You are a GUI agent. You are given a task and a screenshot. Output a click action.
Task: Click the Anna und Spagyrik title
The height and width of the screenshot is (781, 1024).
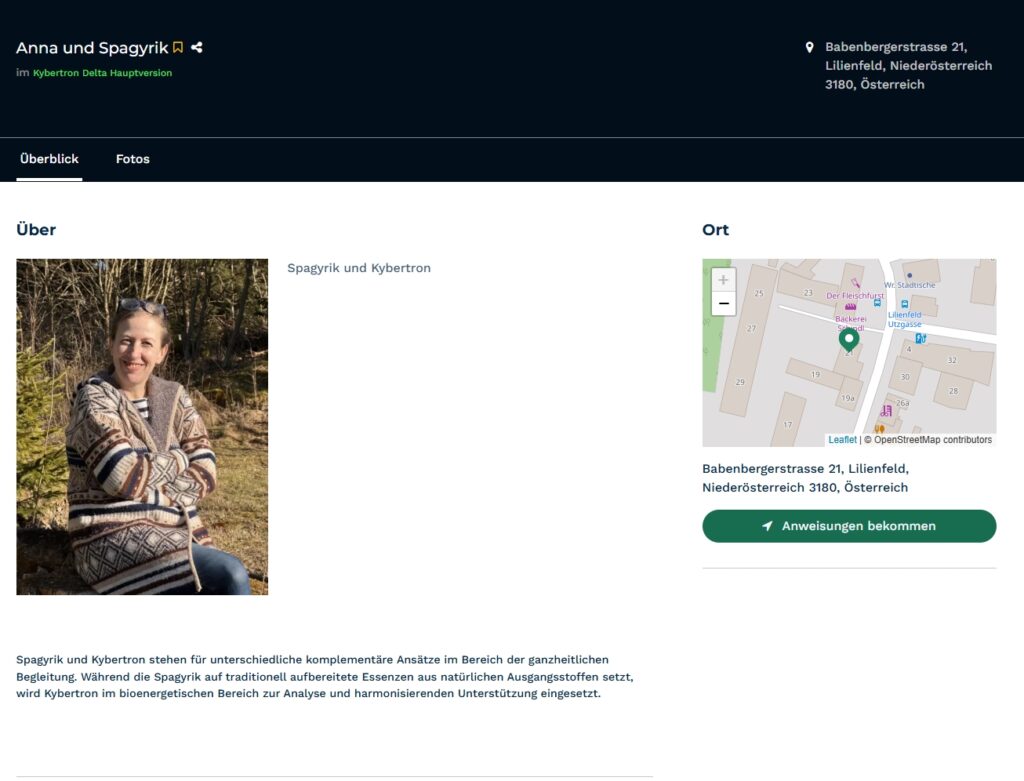pos(92,48)
